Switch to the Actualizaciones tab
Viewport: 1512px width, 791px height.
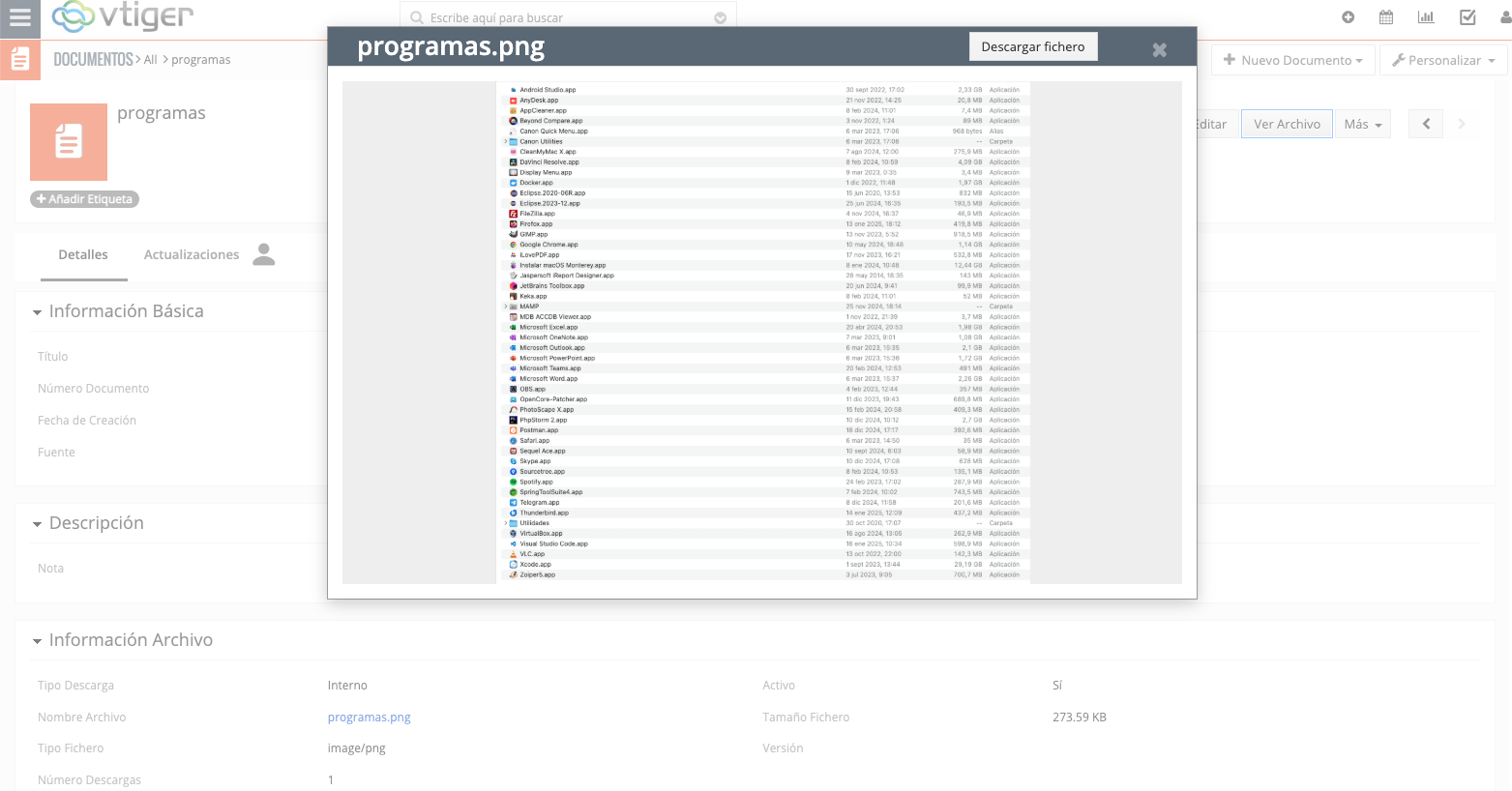pyautogui.click(x=192, y=254)
